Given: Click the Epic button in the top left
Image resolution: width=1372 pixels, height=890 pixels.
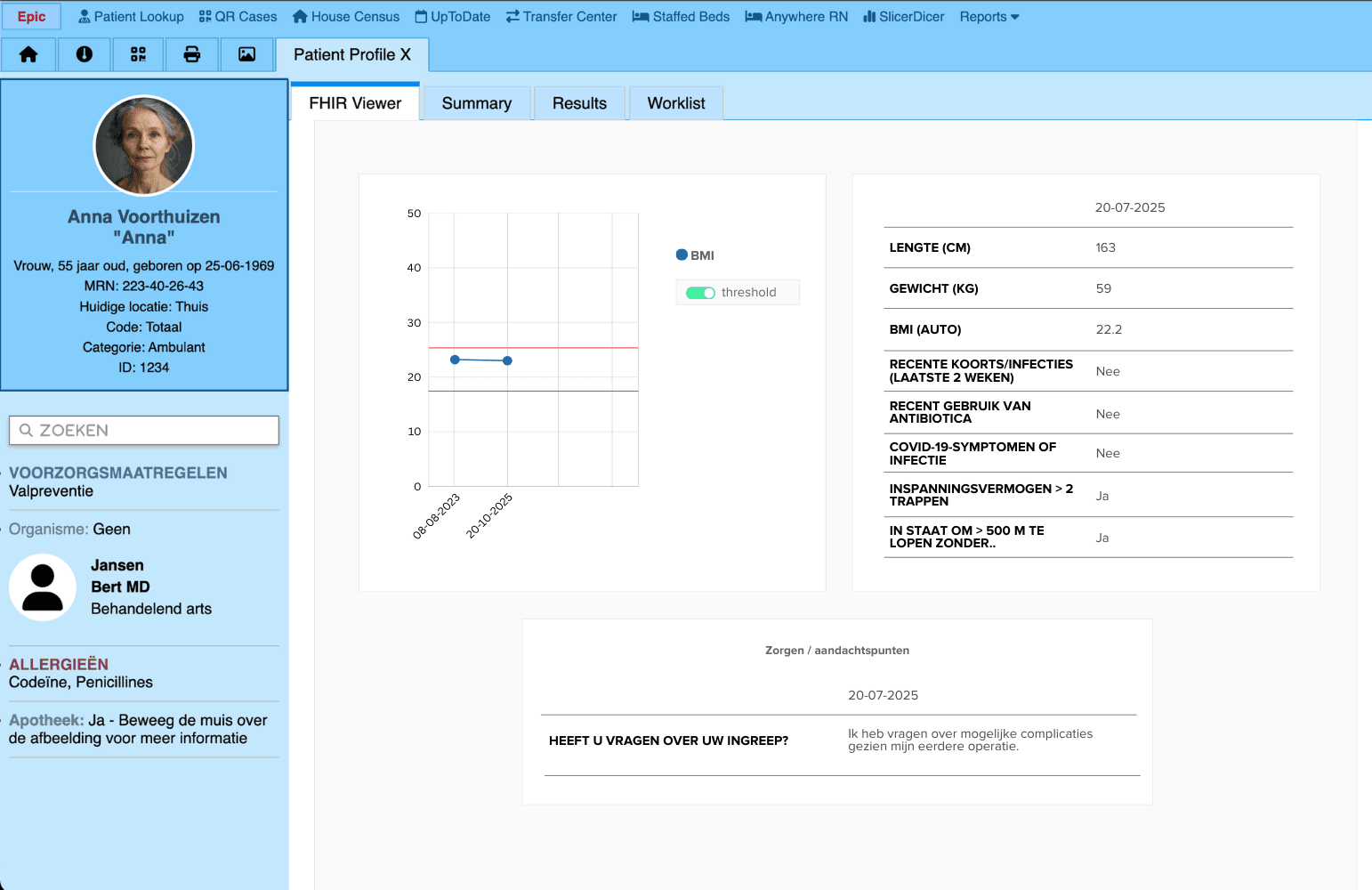Looking at the screenshot, I should coord(31,16).
